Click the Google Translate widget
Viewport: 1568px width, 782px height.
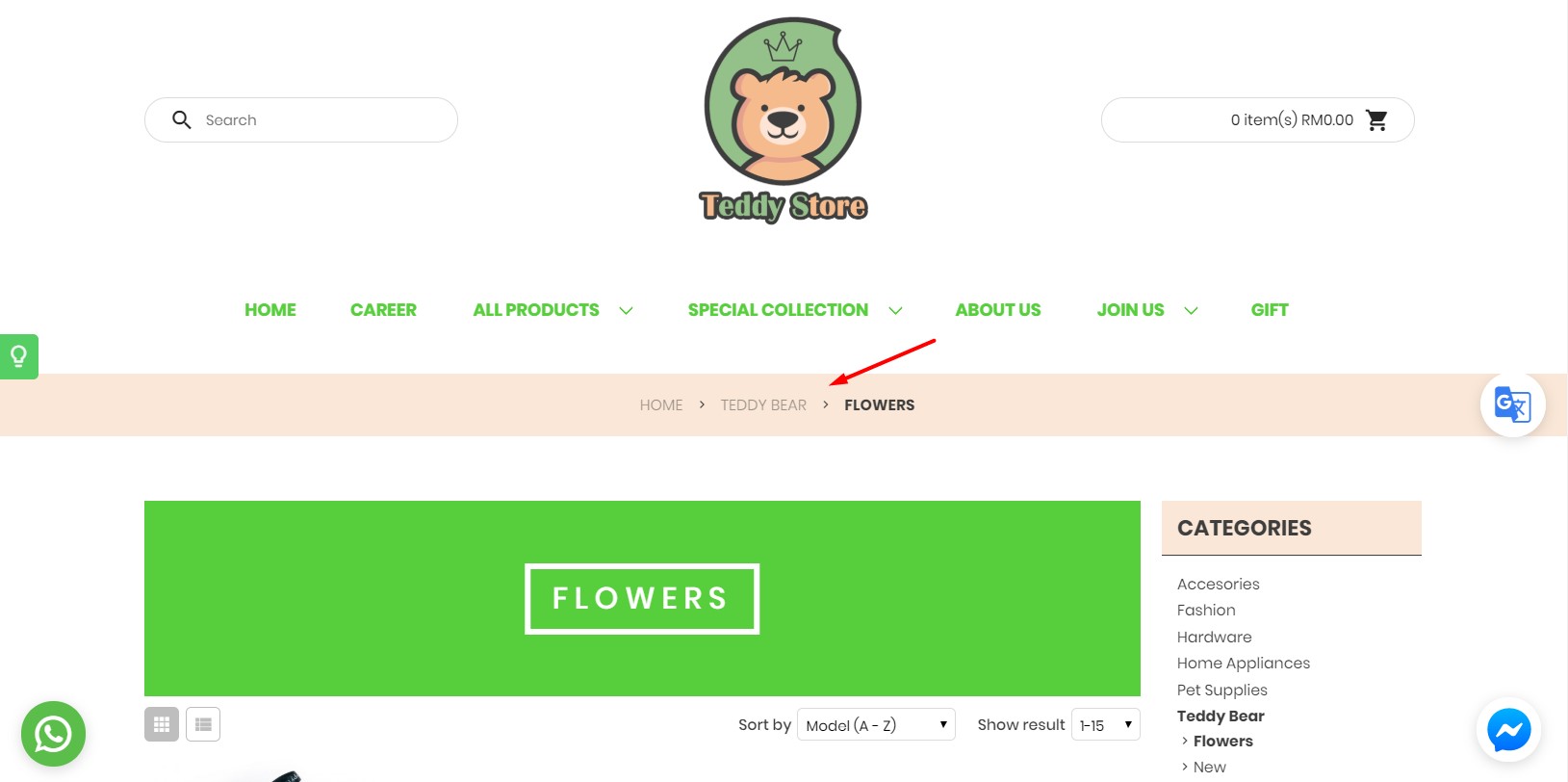pyautogui.click(x=1512, y=404)
